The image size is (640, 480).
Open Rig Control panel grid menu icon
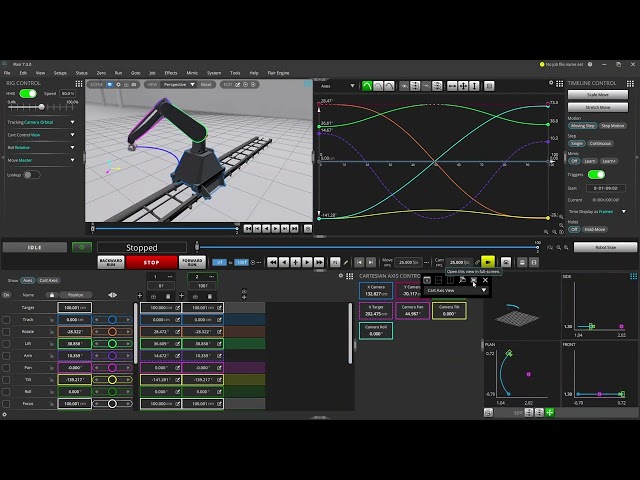[x=79, y=83]
